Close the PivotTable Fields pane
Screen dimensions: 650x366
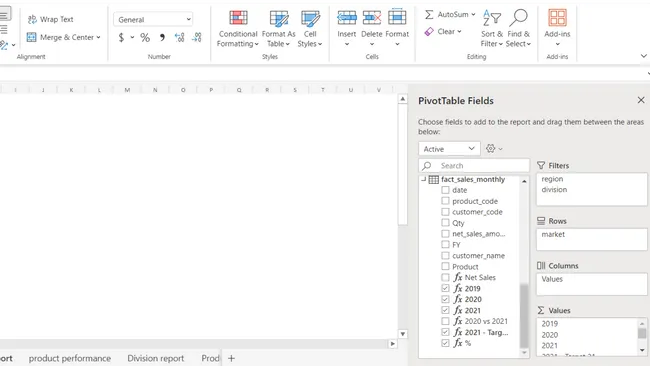[641, 100]
